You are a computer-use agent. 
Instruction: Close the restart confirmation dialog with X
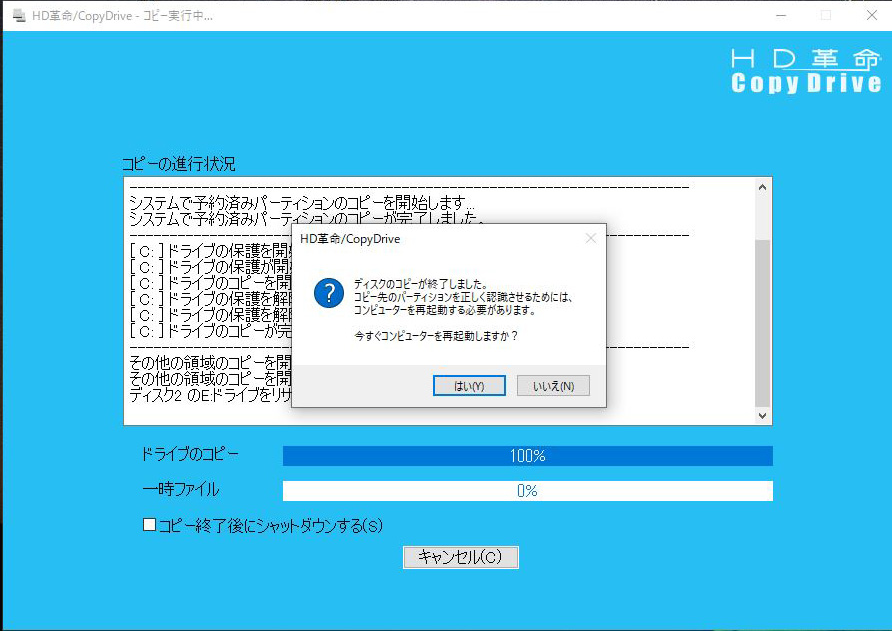point(590,239)
